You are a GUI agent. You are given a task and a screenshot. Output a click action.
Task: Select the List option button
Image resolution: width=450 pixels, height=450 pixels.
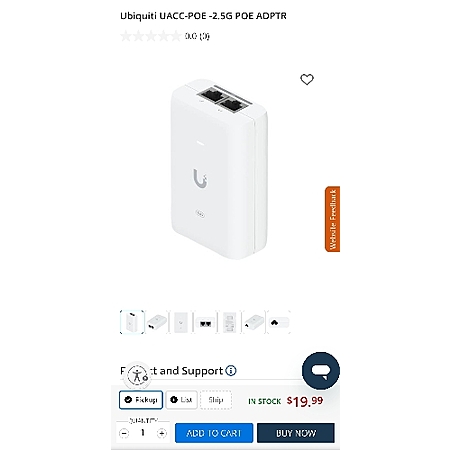coord(182,400)
